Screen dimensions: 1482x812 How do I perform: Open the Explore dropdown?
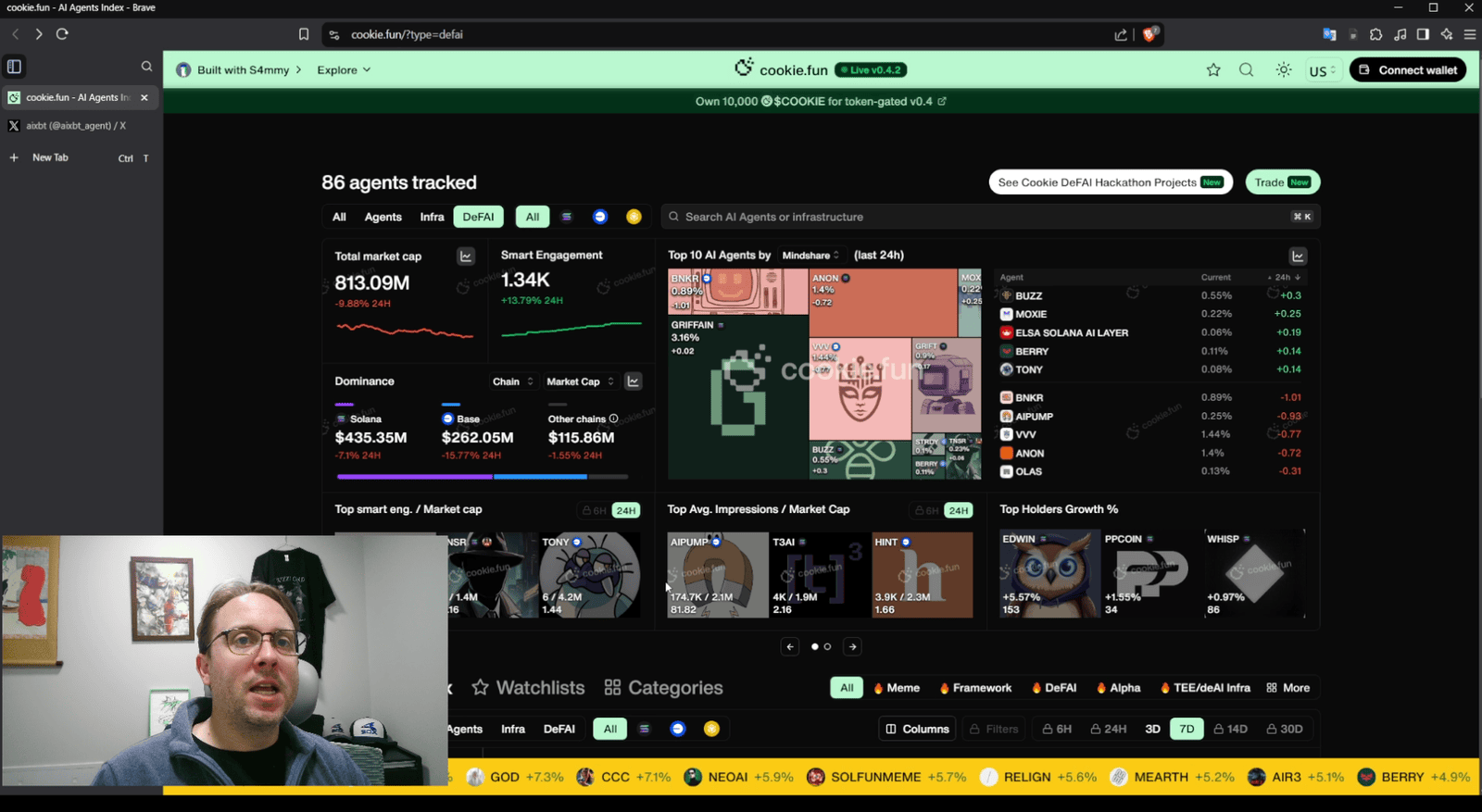[344, 69]
